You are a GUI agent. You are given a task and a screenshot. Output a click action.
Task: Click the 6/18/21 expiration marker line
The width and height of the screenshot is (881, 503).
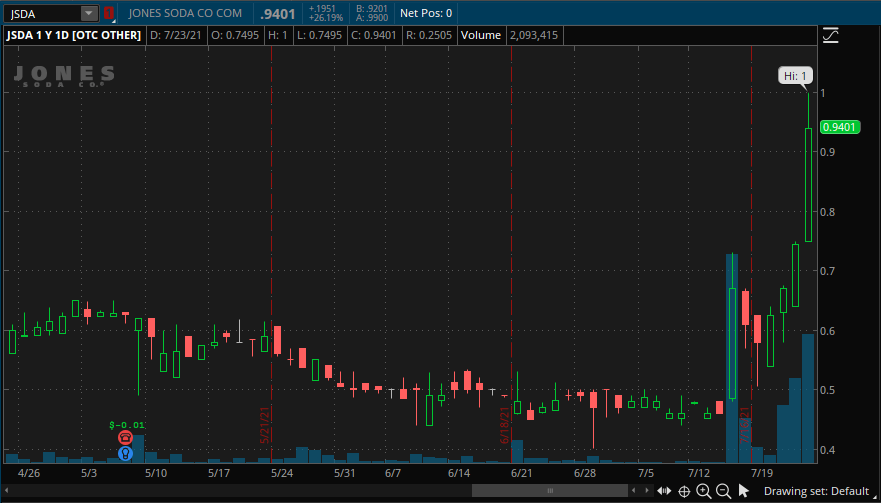511,253
